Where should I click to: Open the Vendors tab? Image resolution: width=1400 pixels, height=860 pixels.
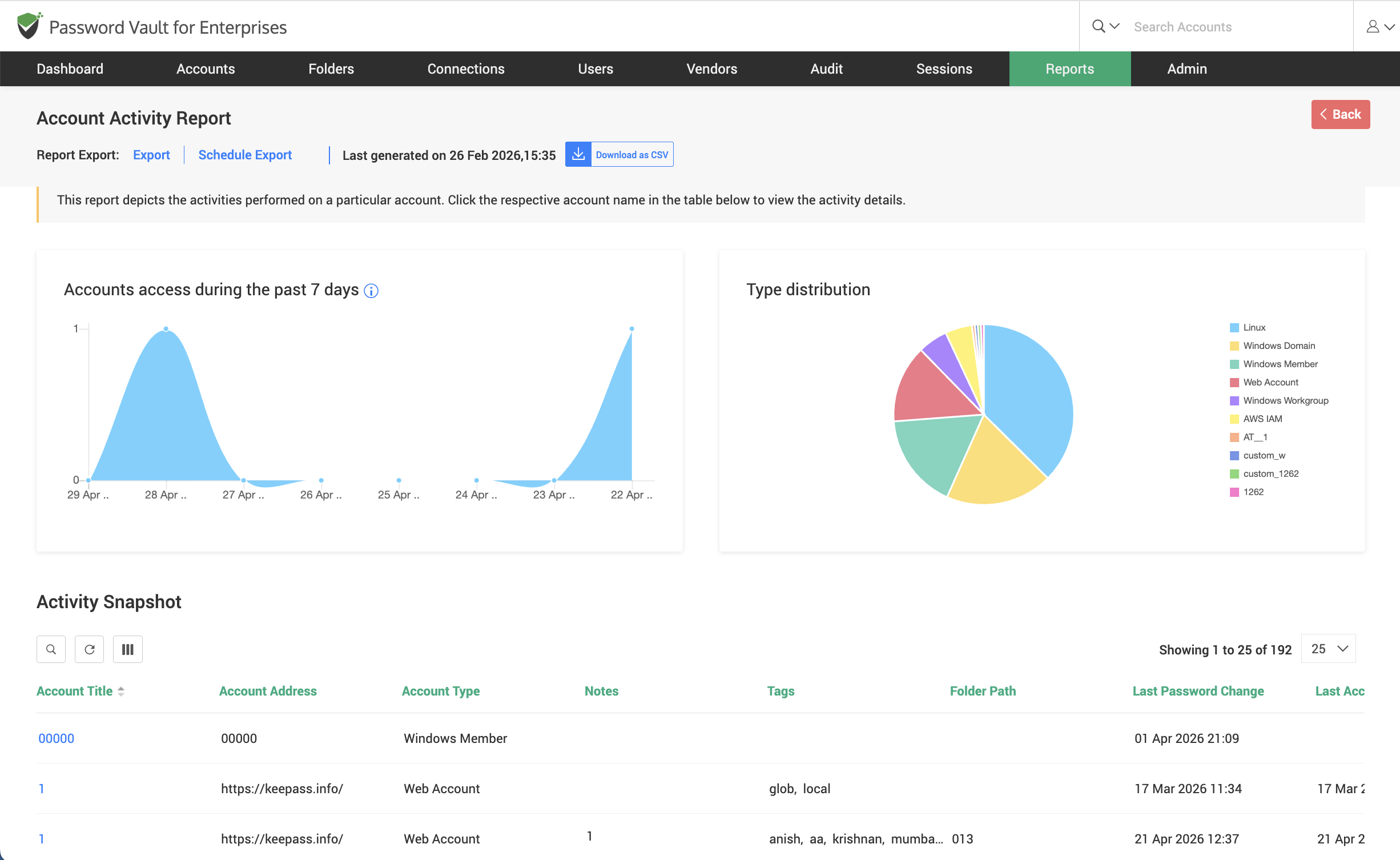coord(712,69)
